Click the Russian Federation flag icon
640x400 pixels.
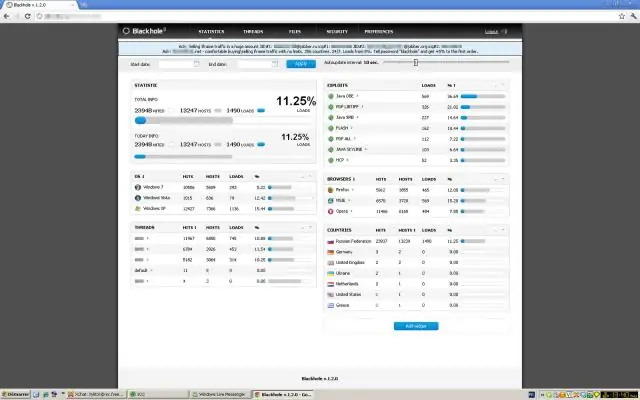(x=332, y=241)
